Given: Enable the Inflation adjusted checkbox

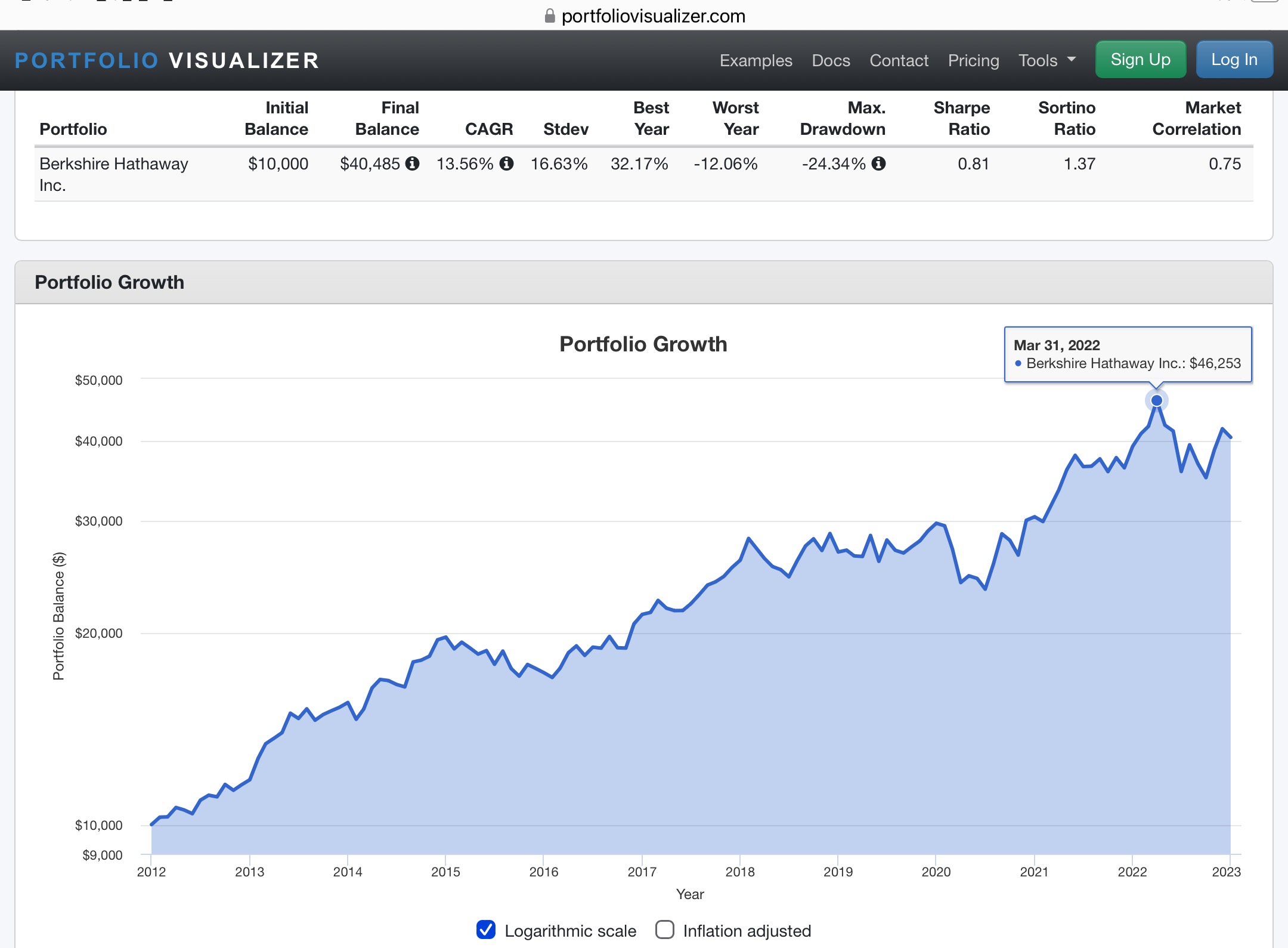Looking at the screenshot, I should coord(665,930).
